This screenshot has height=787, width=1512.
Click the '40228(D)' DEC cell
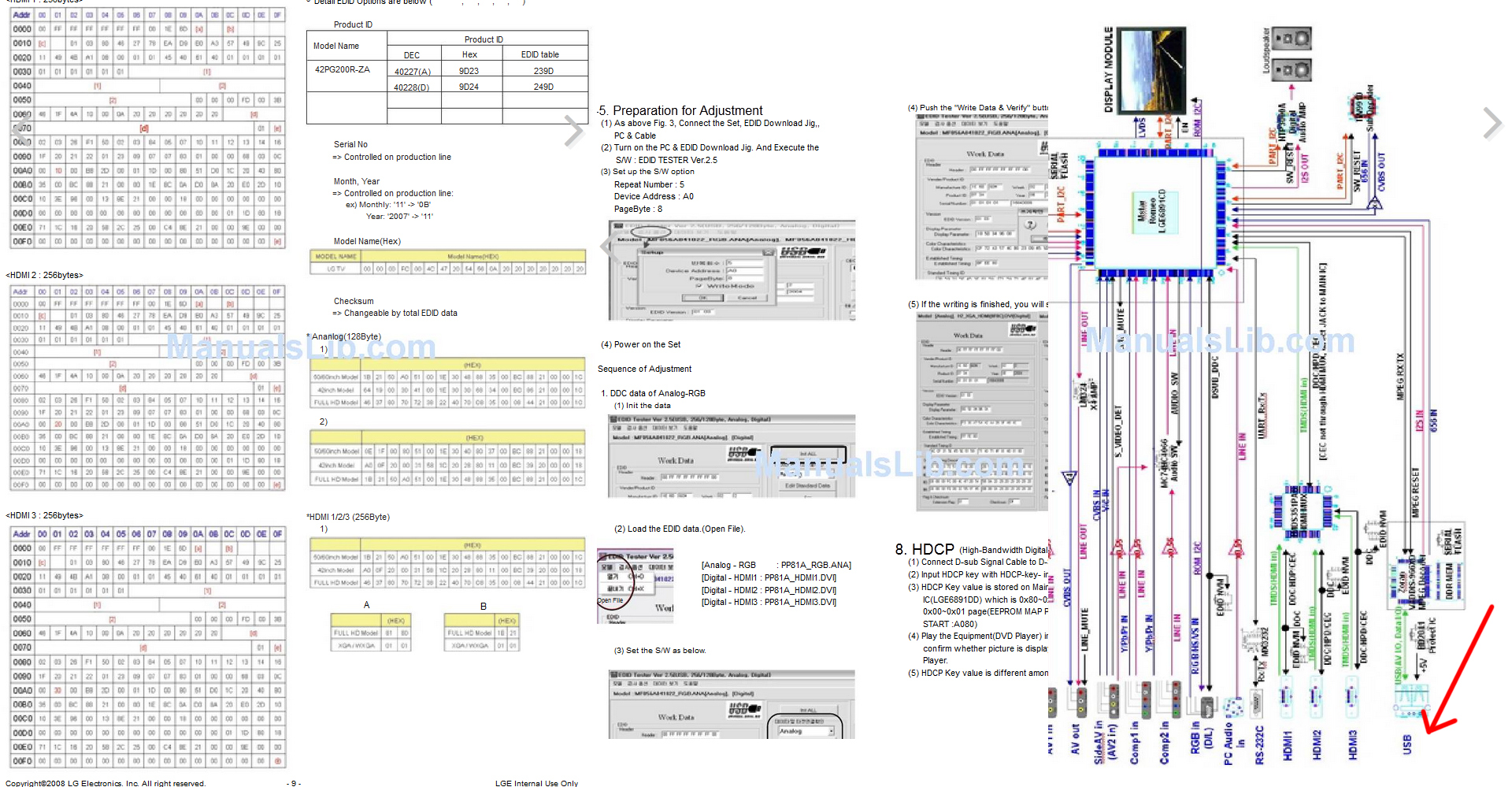(412, 87)
